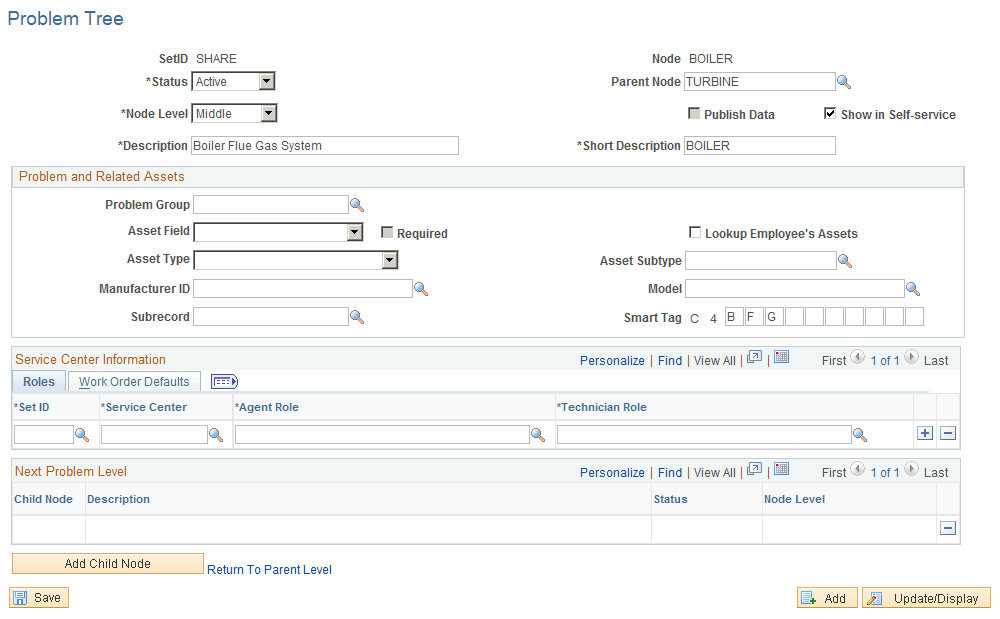
Task: Click the Description field input
Action: click(325, 145)
